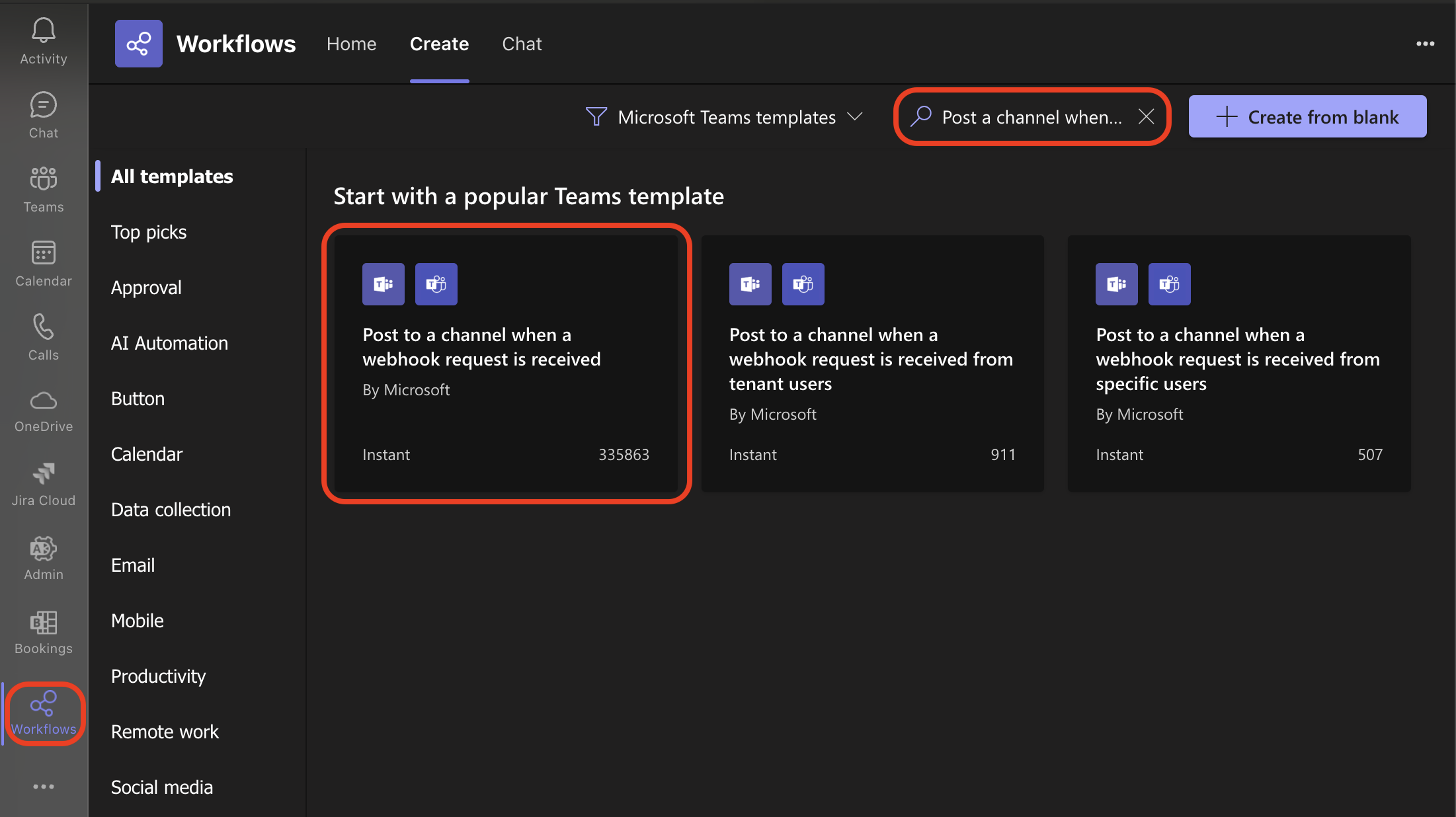Click 'Start with a popular Teams template' heading
This screenshot has width=1456, height=817.
529,196
